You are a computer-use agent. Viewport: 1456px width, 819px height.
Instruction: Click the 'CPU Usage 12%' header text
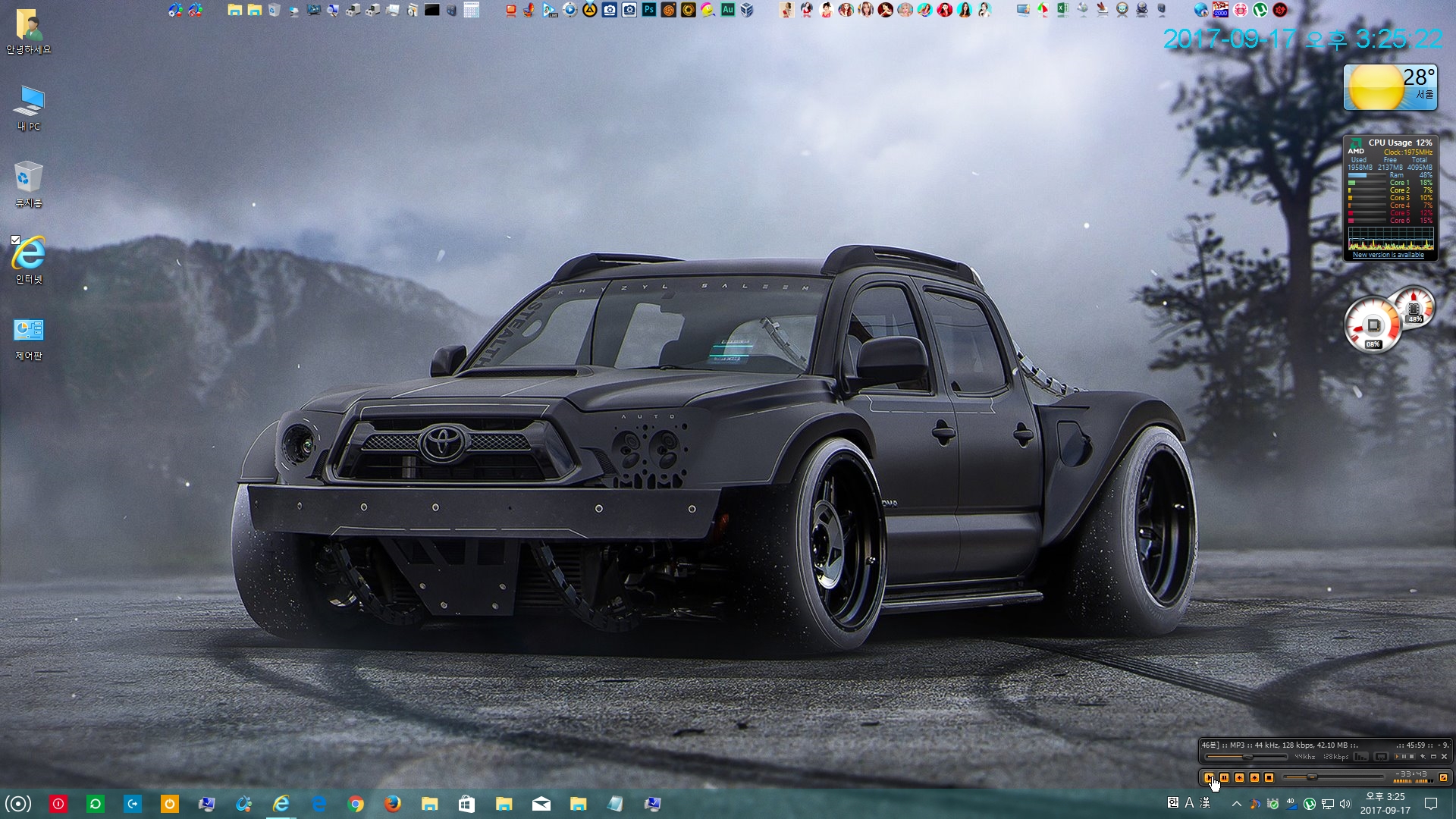coord(1400,143)
